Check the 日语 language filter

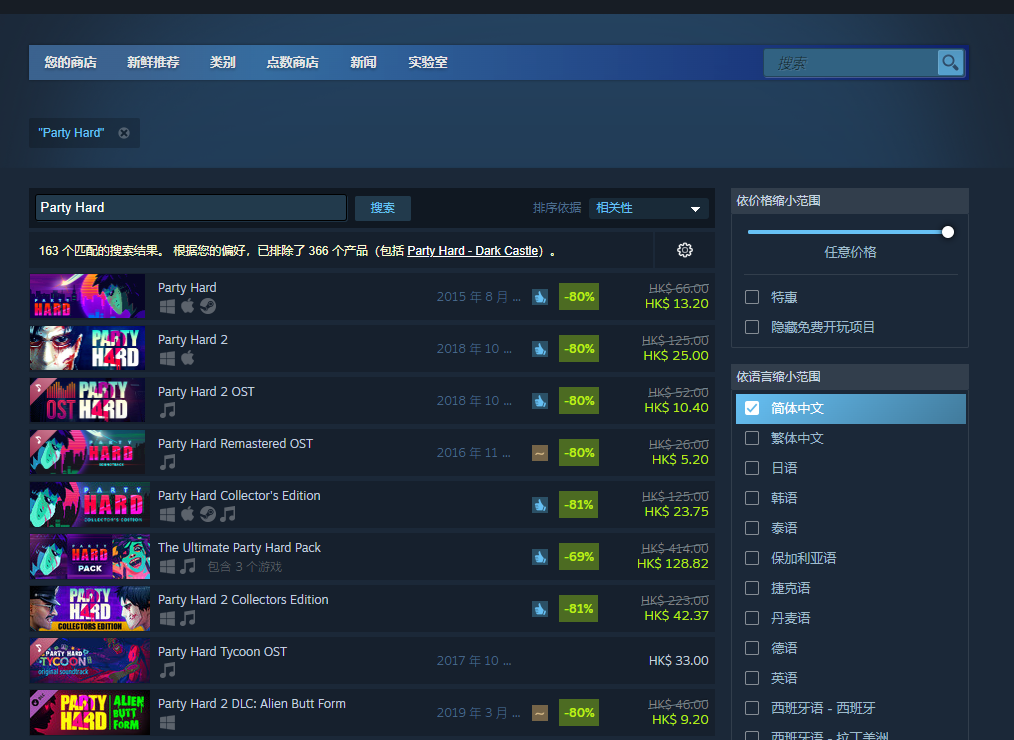(752, 468)
